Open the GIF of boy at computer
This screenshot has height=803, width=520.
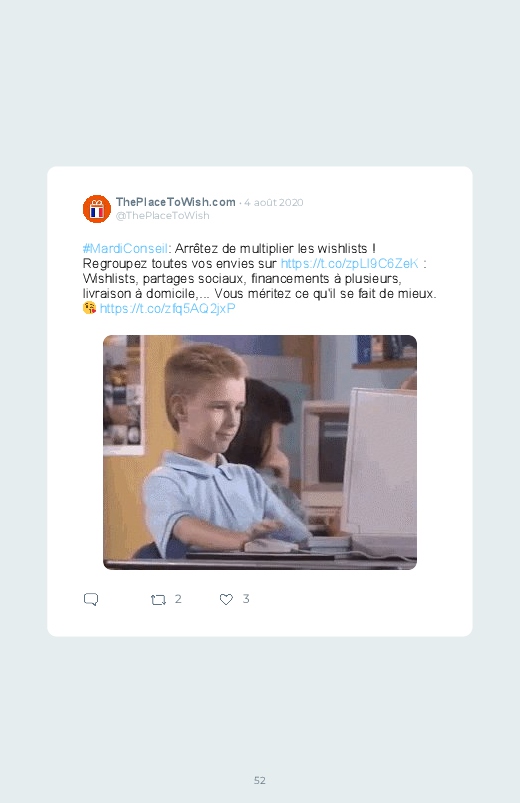point(260,452)
